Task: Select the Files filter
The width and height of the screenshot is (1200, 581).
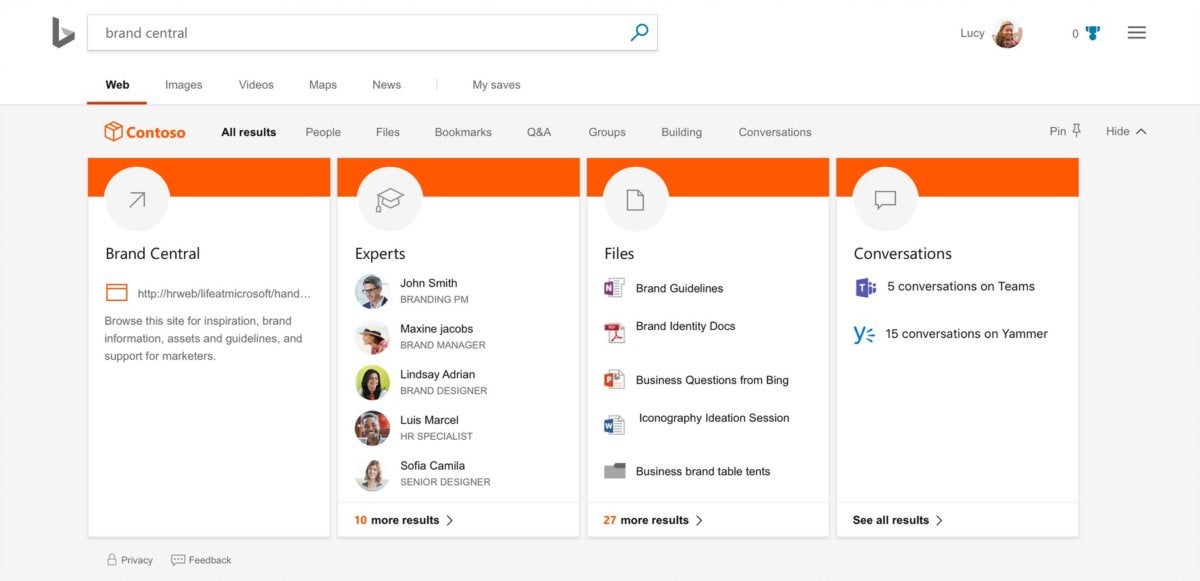Action: coord(388,132)
